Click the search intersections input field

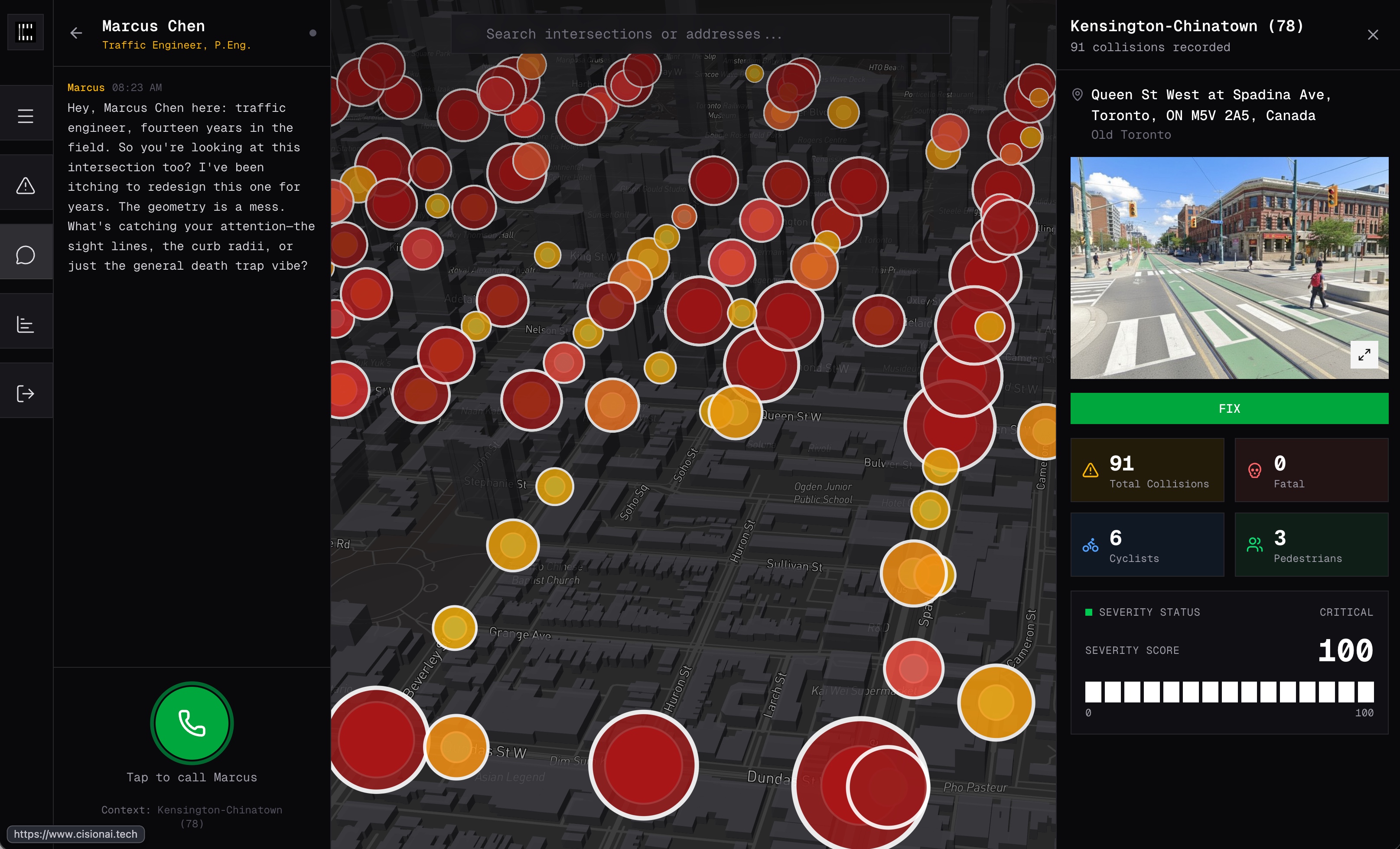tap(700, 34)
